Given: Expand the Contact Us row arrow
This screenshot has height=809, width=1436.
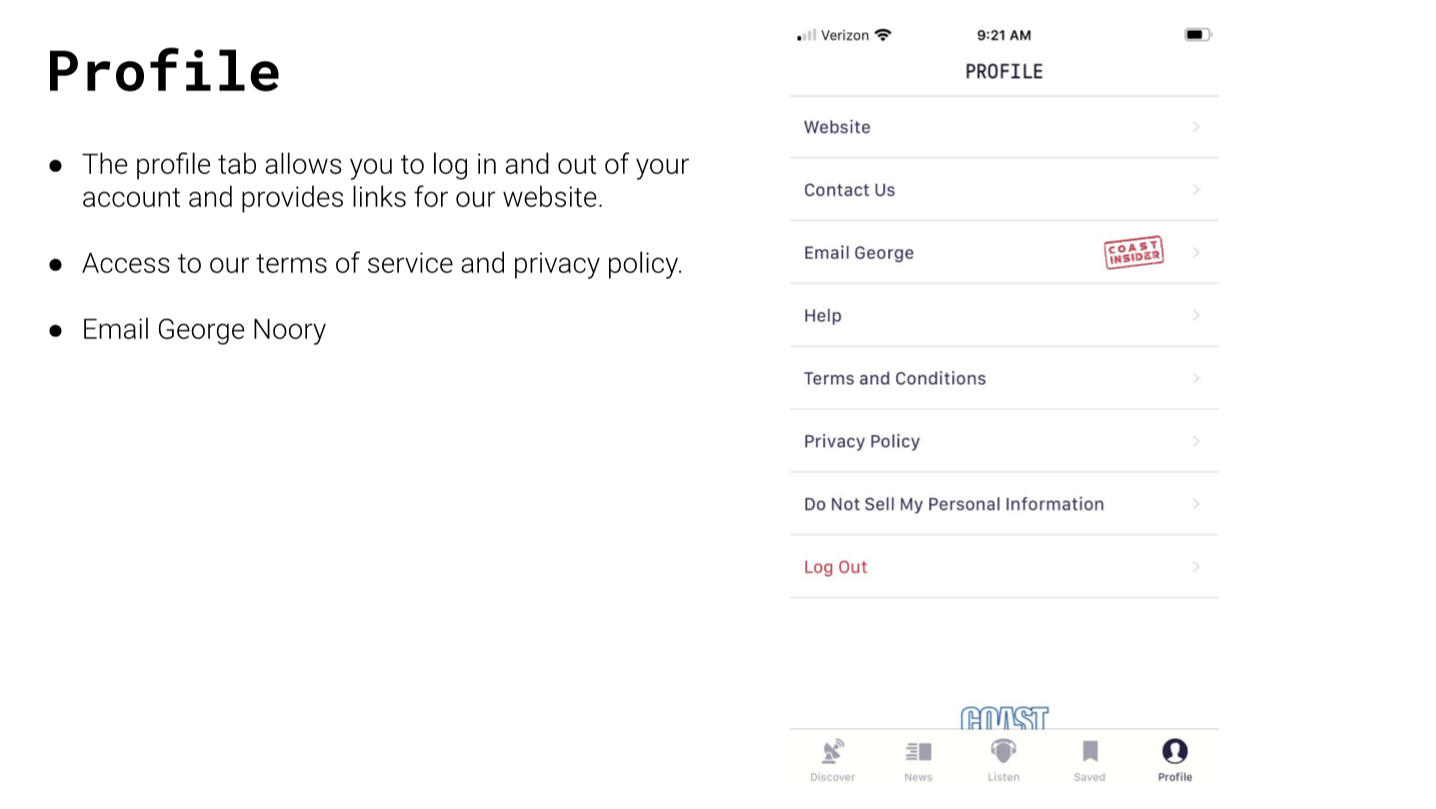Looking at the screenshot, I should pyautogui.click(x=1196, y=190).
